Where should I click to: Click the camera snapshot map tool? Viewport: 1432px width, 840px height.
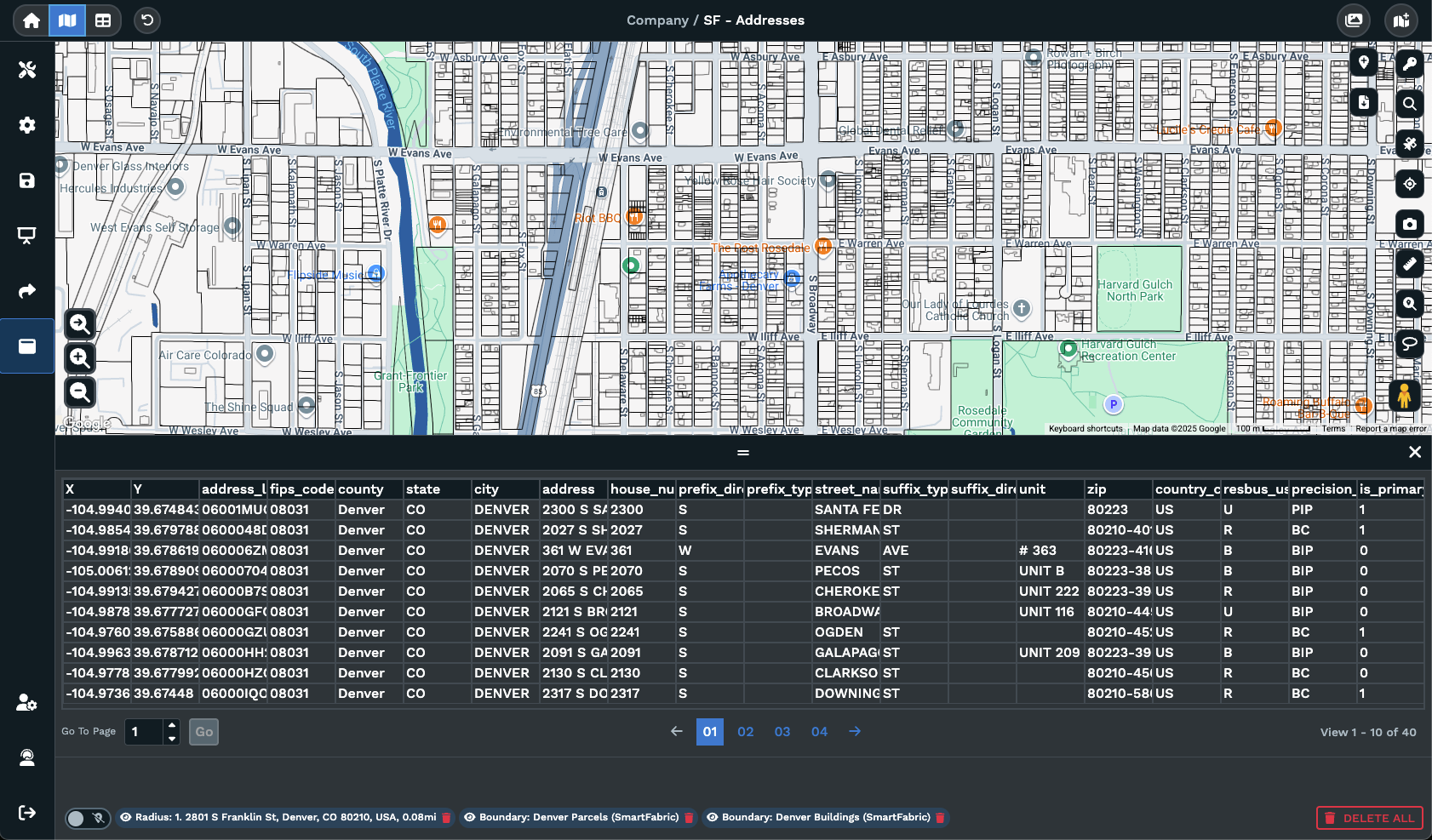(1410, 224)
